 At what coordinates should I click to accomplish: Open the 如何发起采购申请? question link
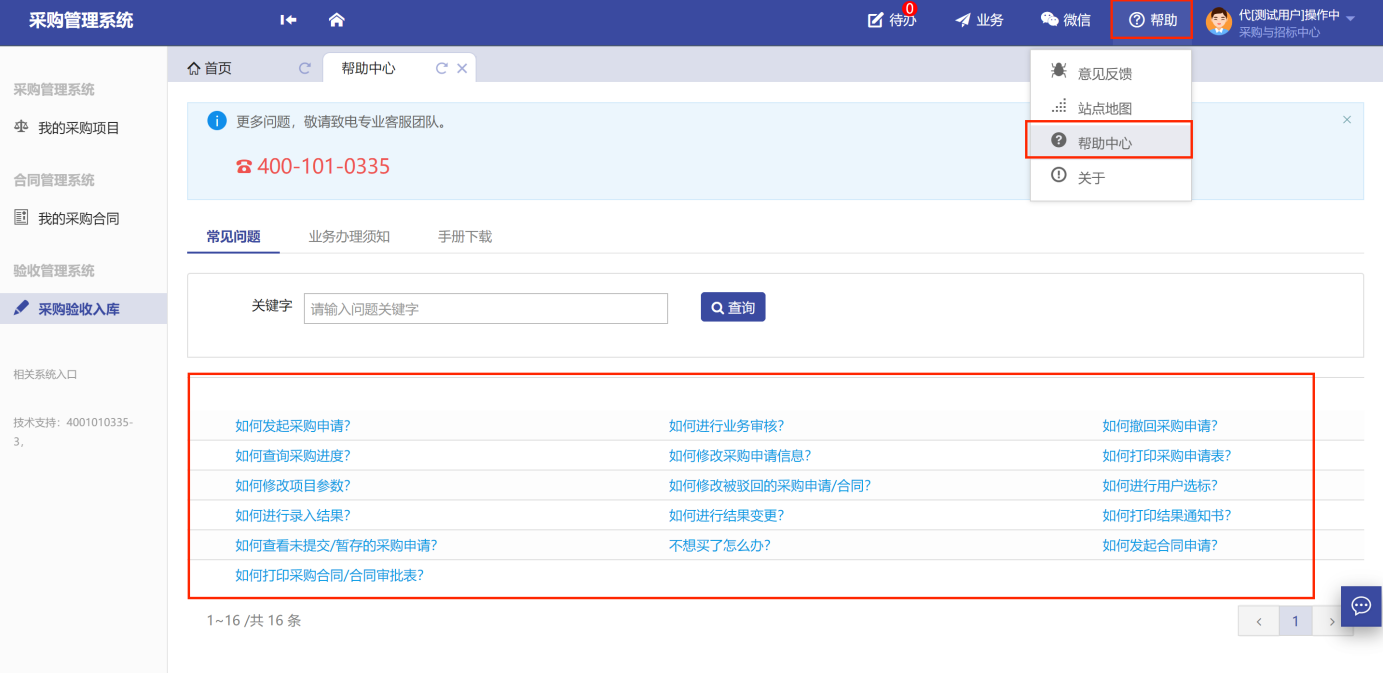click(292, 426)
